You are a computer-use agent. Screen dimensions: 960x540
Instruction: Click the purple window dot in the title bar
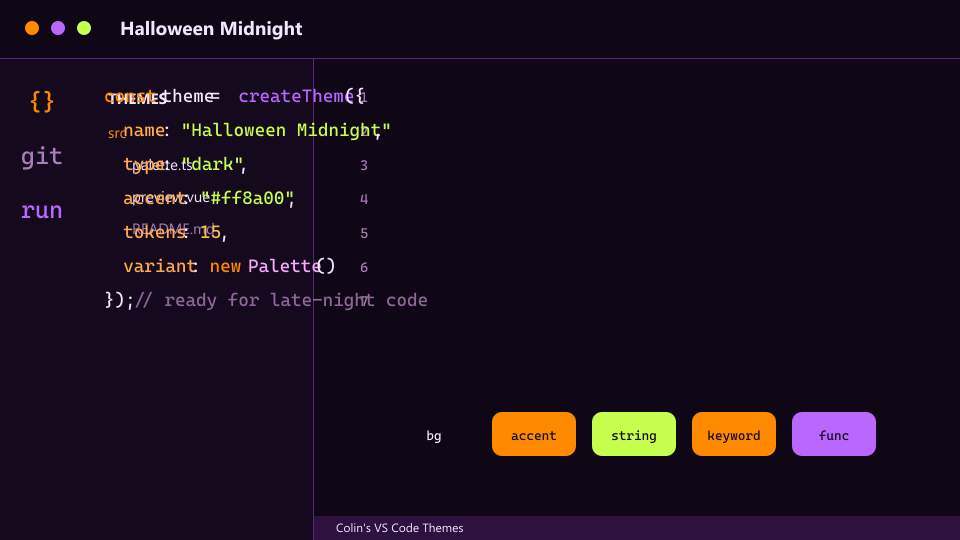coord(58,28)
